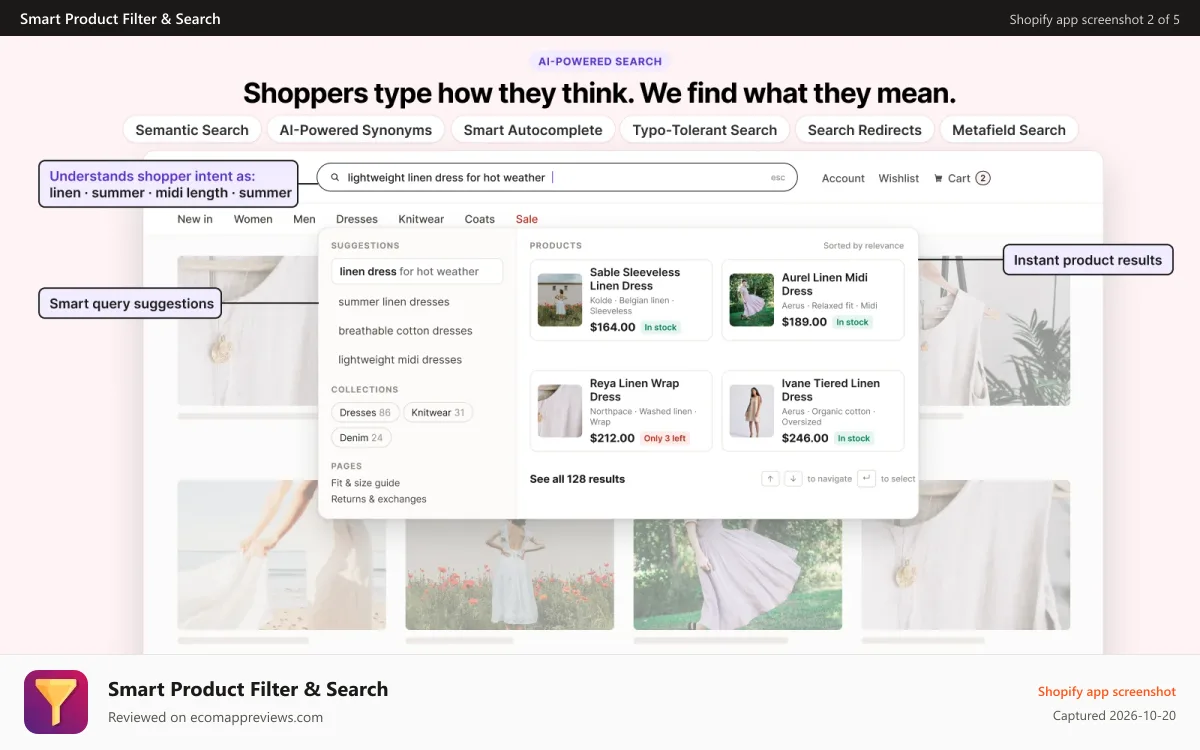Click the Typo-Tolerant Search feature pill
This screenshot has height=750, width=1200.
click(705, 130)
